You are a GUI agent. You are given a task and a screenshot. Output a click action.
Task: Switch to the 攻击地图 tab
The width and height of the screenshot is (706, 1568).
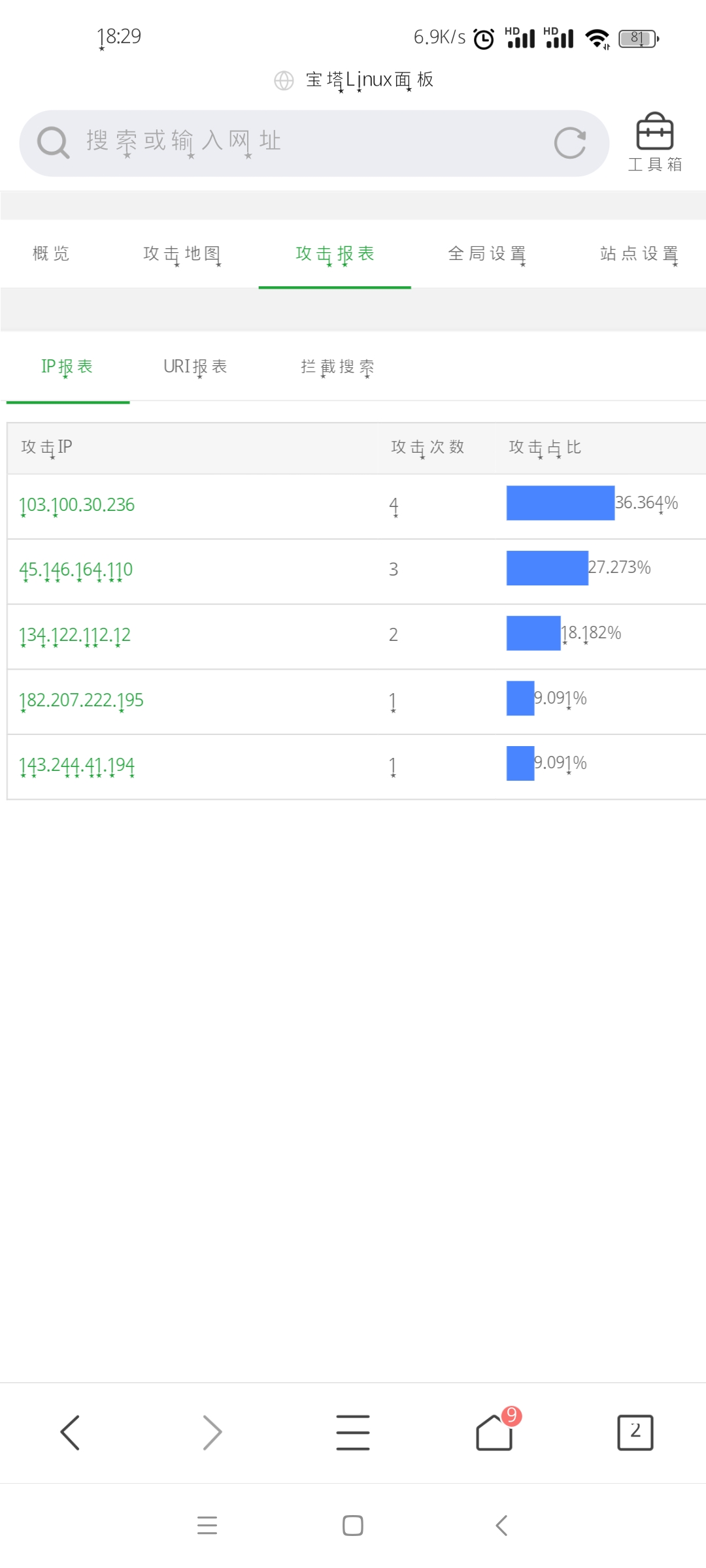[x=182, y=254]
